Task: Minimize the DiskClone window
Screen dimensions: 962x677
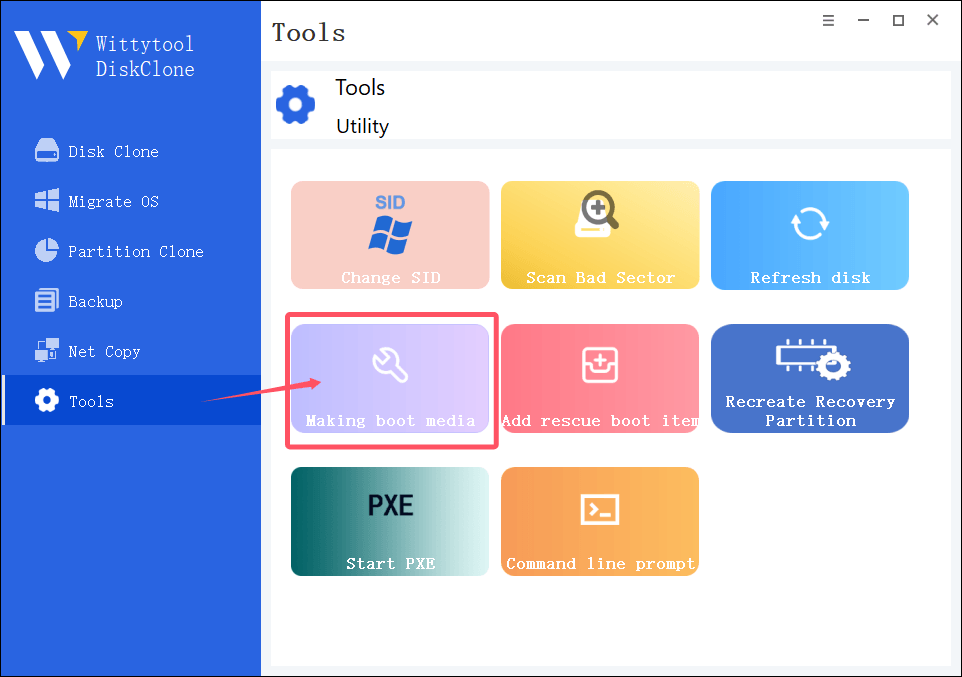Action: pyautogui.click(x=863, y=21)
